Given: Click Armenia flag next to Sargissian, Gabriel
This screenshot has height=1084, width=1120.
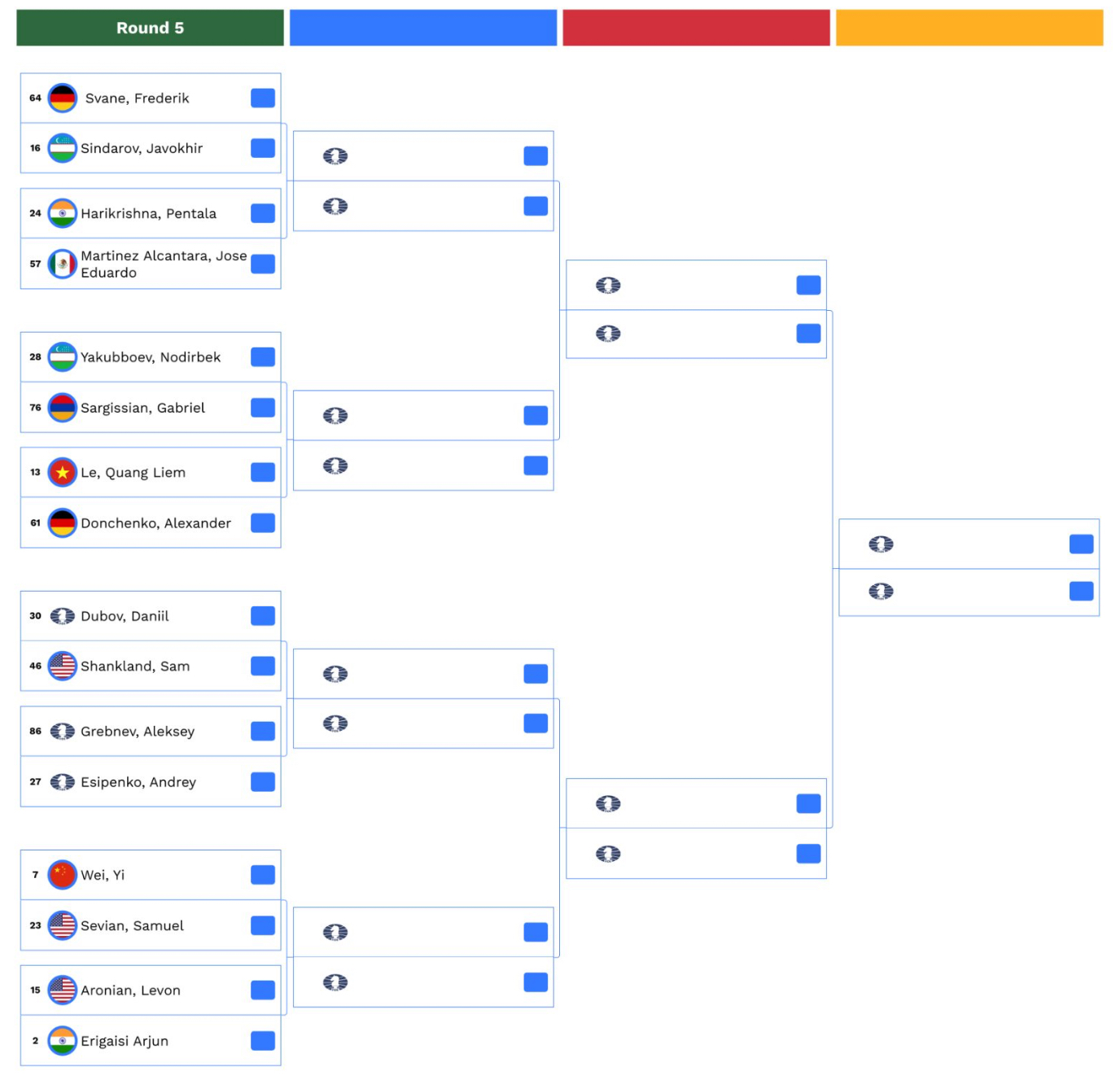Looking at the screenshot, I should click(63, 408).
